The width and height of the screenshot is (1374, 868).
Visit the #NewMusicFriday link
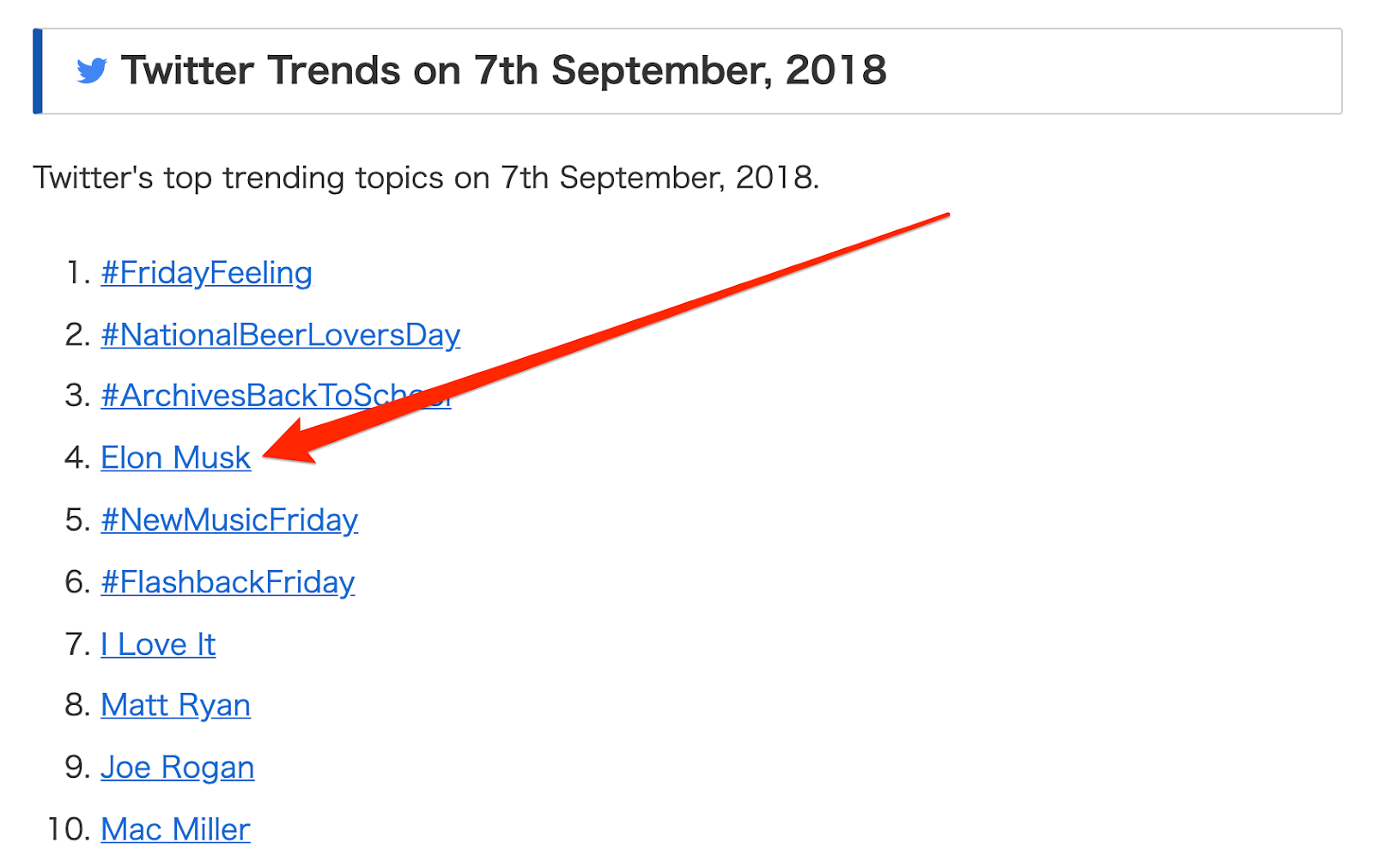[x=229, y=520]
